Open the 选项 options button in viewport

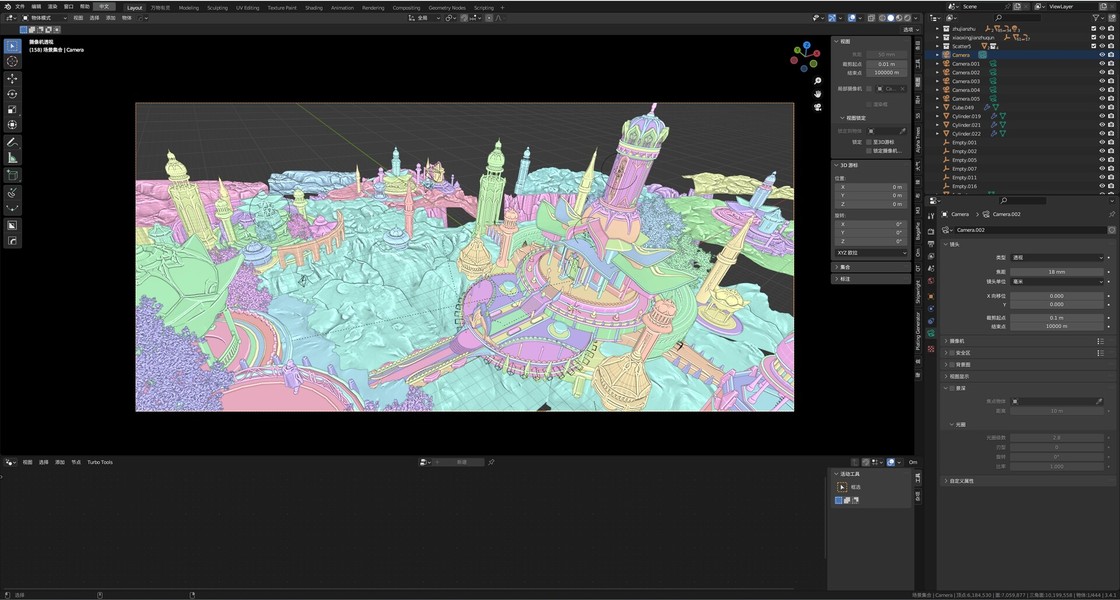pos(910,29)
